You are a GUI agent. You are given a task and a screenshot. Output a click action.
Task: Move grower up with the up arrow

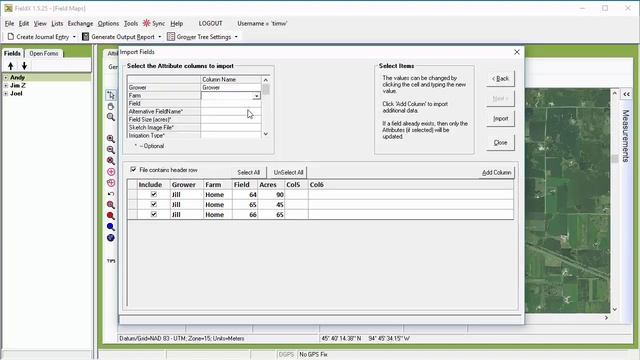click(x=11, y=66)
